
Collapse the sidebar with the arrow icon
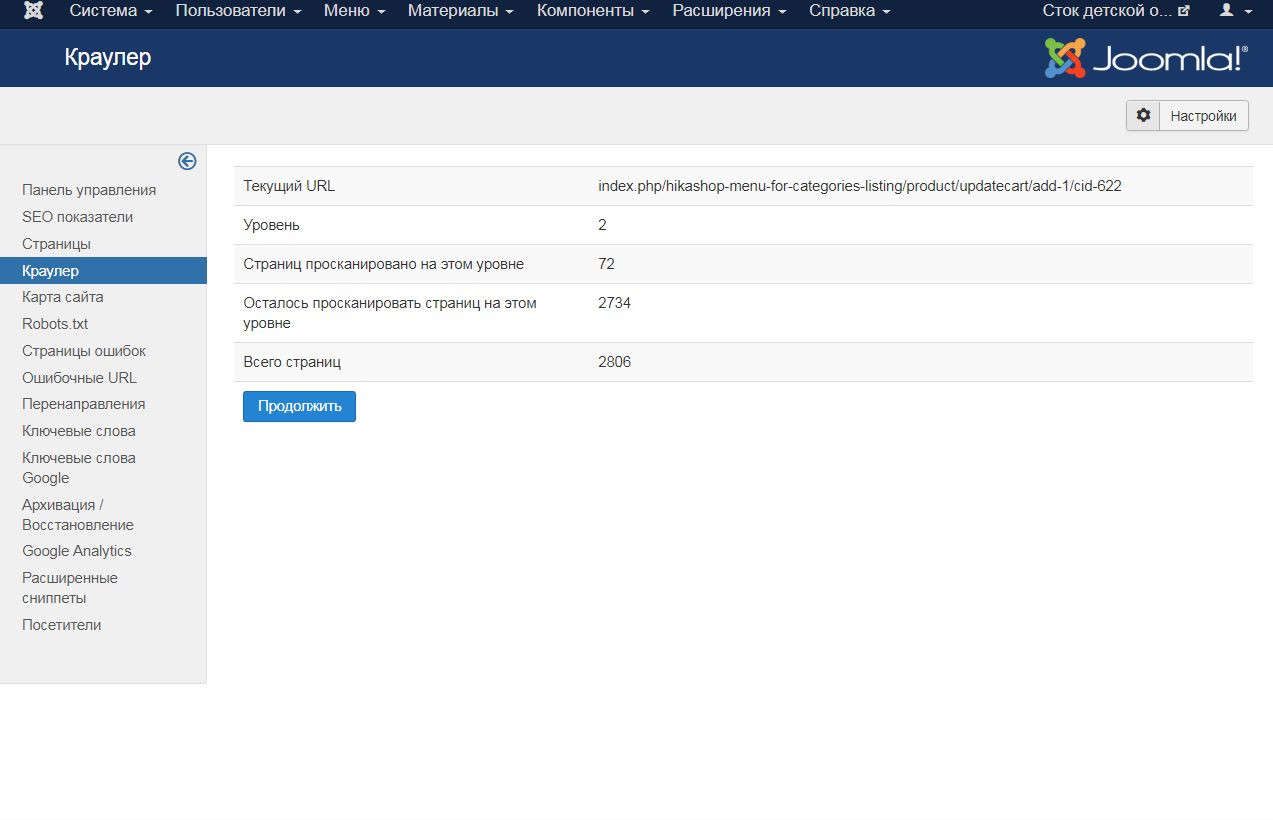[187, 161]
